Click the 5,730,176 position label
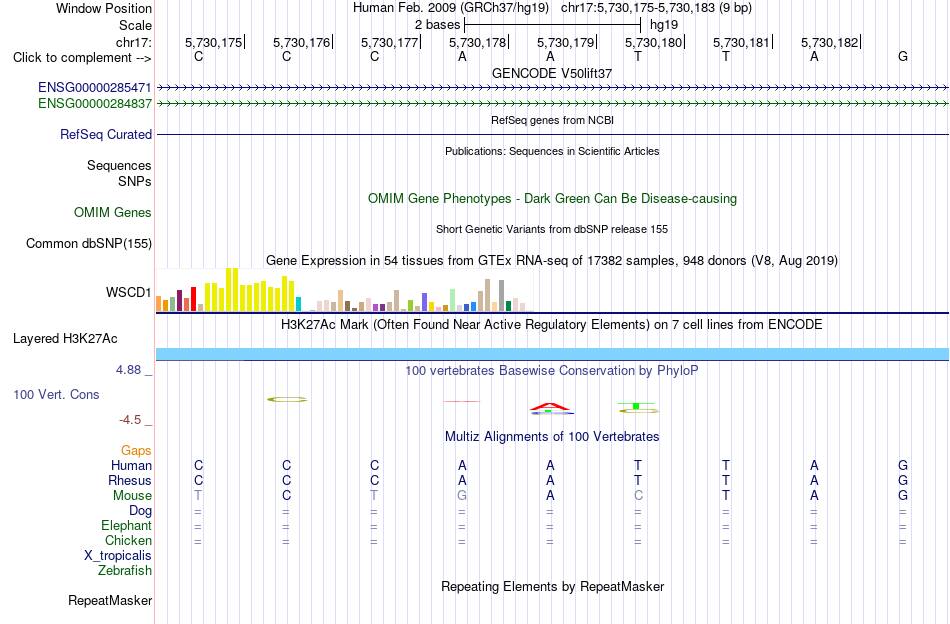The height and width of the screenshot is (624, 950). coord(301,42)
